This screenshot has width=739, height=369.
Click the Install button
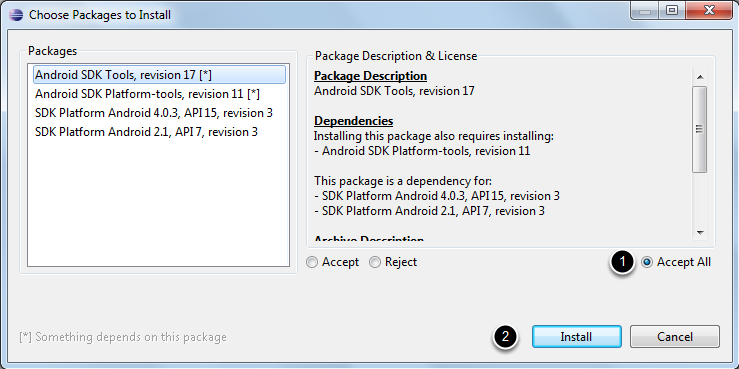point(576,337)
